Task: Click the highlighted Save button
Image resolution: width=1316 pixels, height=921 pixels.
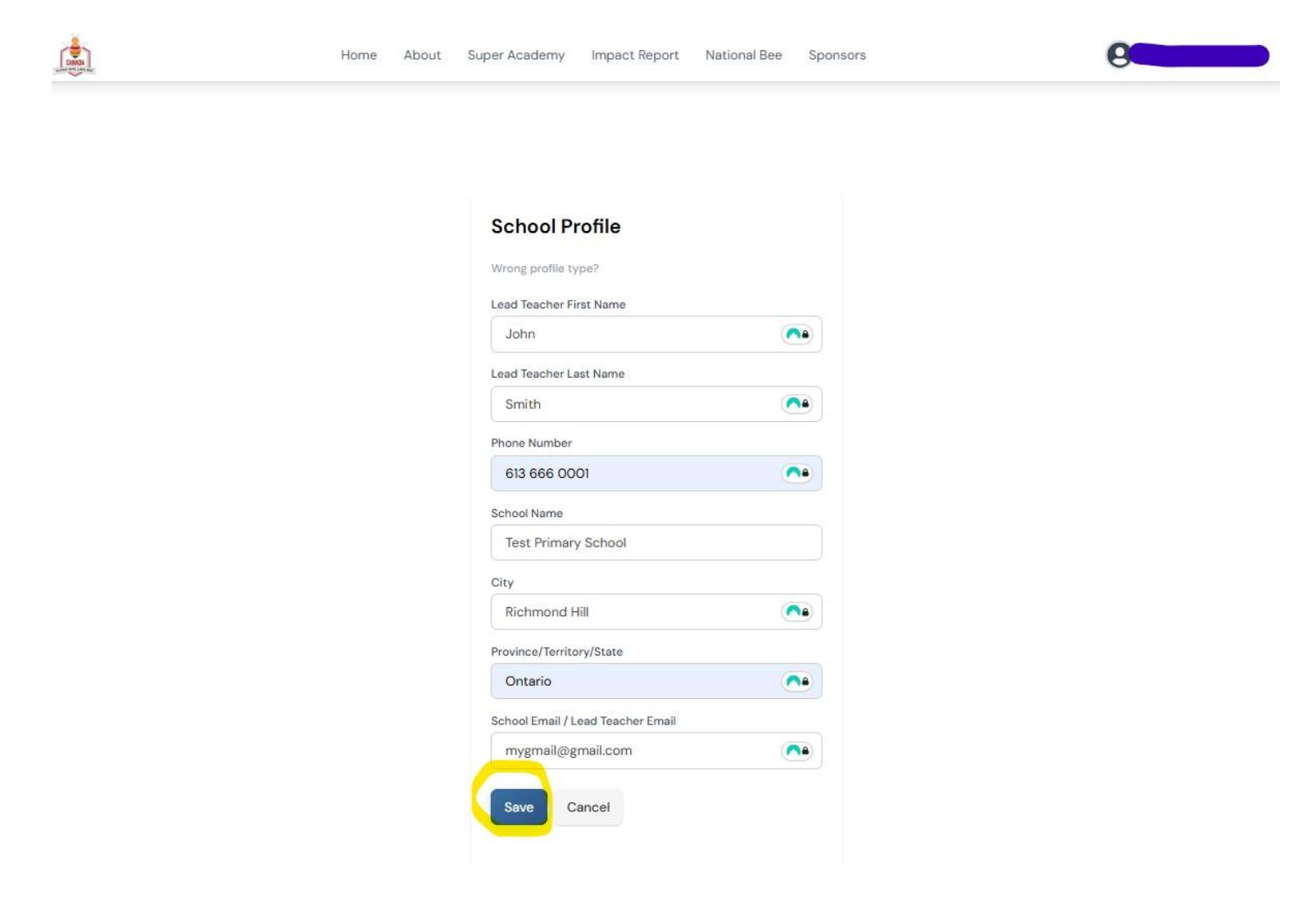Action: pyautogui.click(x=517, y=806)
